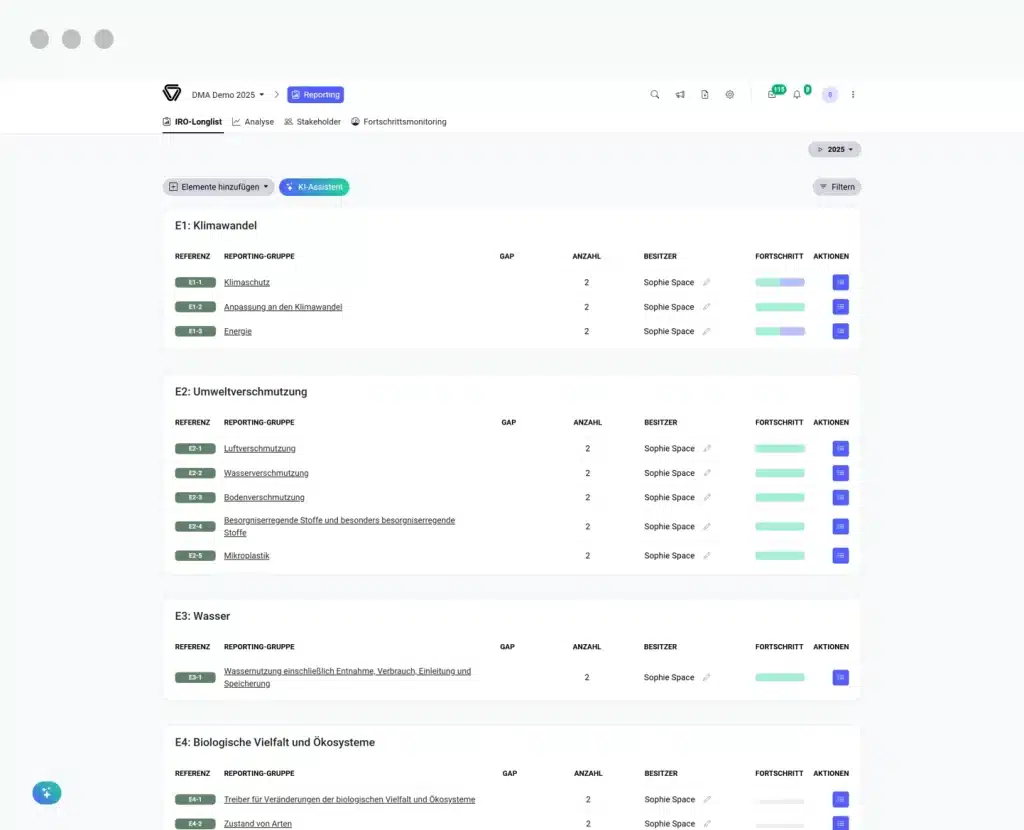Screen dimensions: 1024x830
Task: Open inbox icon with 115 badge
Action: coord(773,94)
